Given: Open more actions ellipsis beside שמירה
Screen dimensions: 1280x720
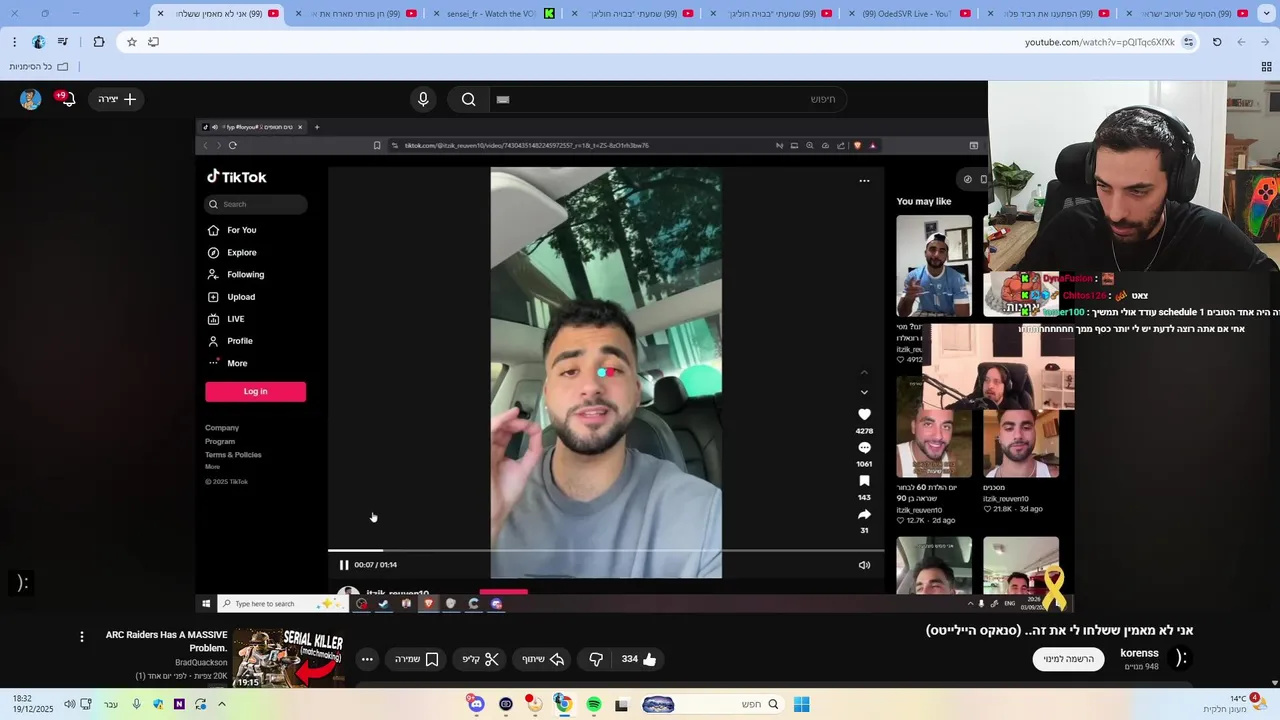Looking at the screenshot, I should click(x=367, y=659).
